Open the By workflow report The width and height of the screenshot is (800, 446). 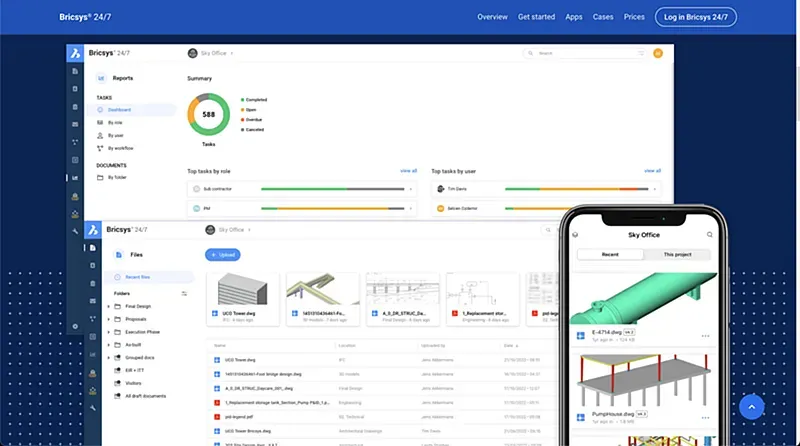(x=120, y=148)
